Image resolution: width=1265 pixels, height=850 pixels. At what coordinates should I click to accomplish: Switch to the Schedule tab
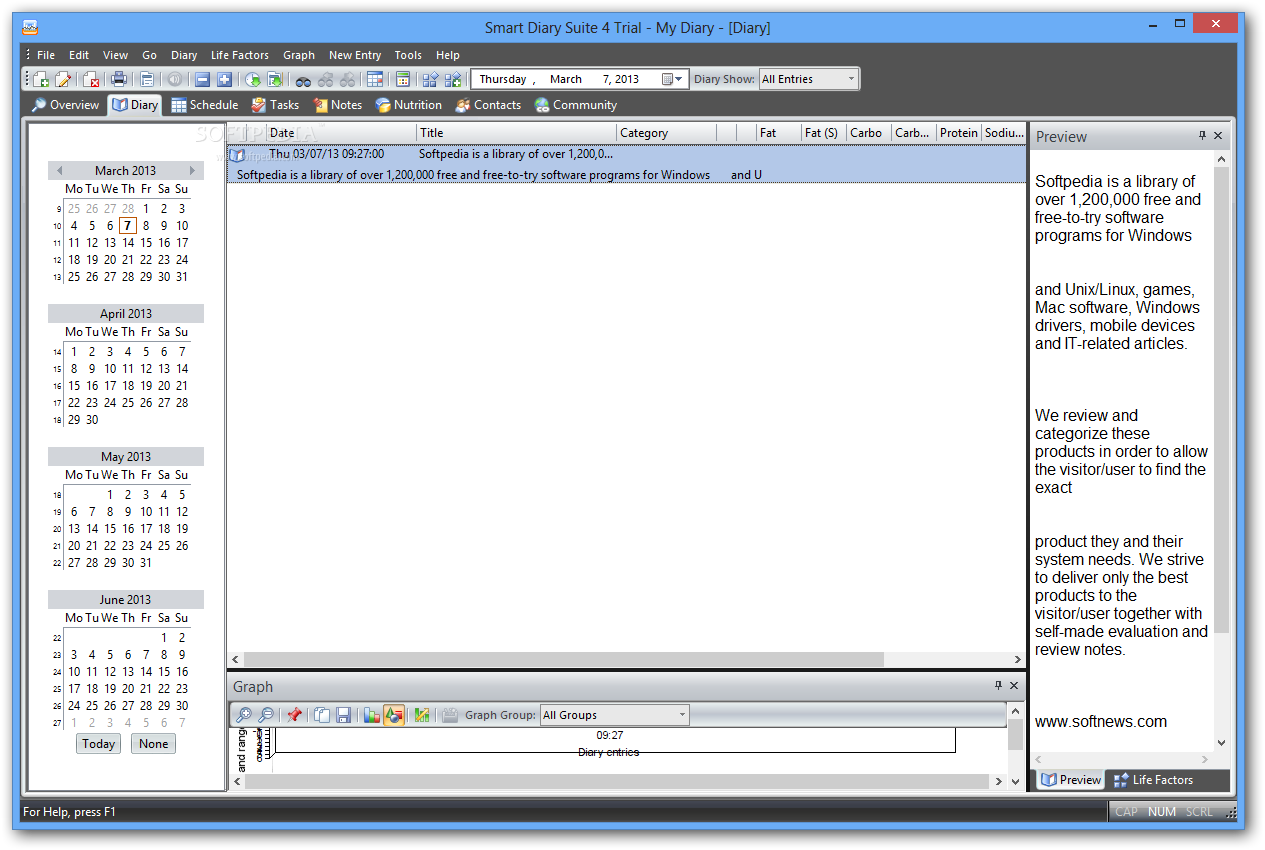pyautogui.click(x=205, y=105)
